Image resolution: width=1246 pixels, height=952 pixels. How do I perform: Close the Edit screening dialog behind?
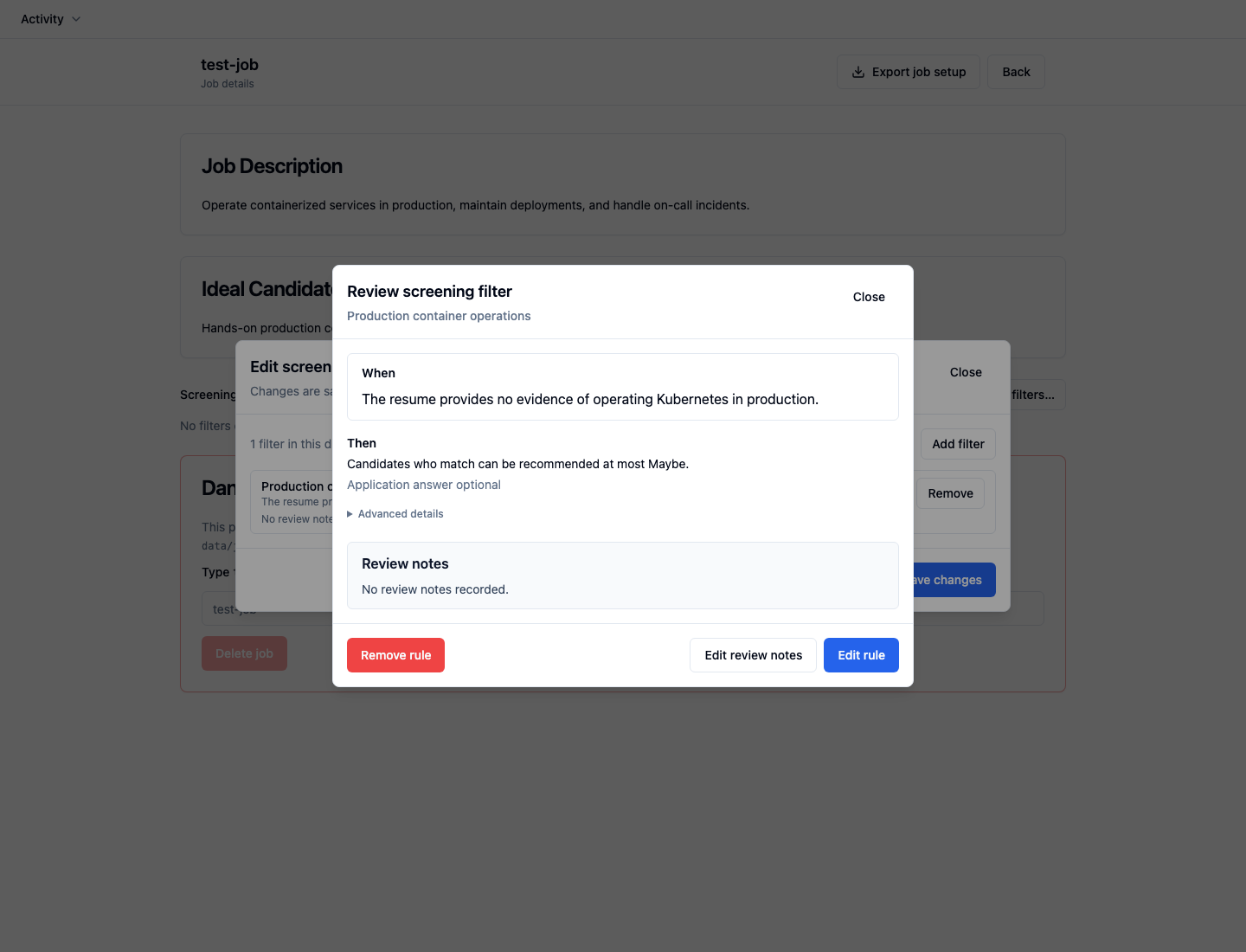[966, 372]
